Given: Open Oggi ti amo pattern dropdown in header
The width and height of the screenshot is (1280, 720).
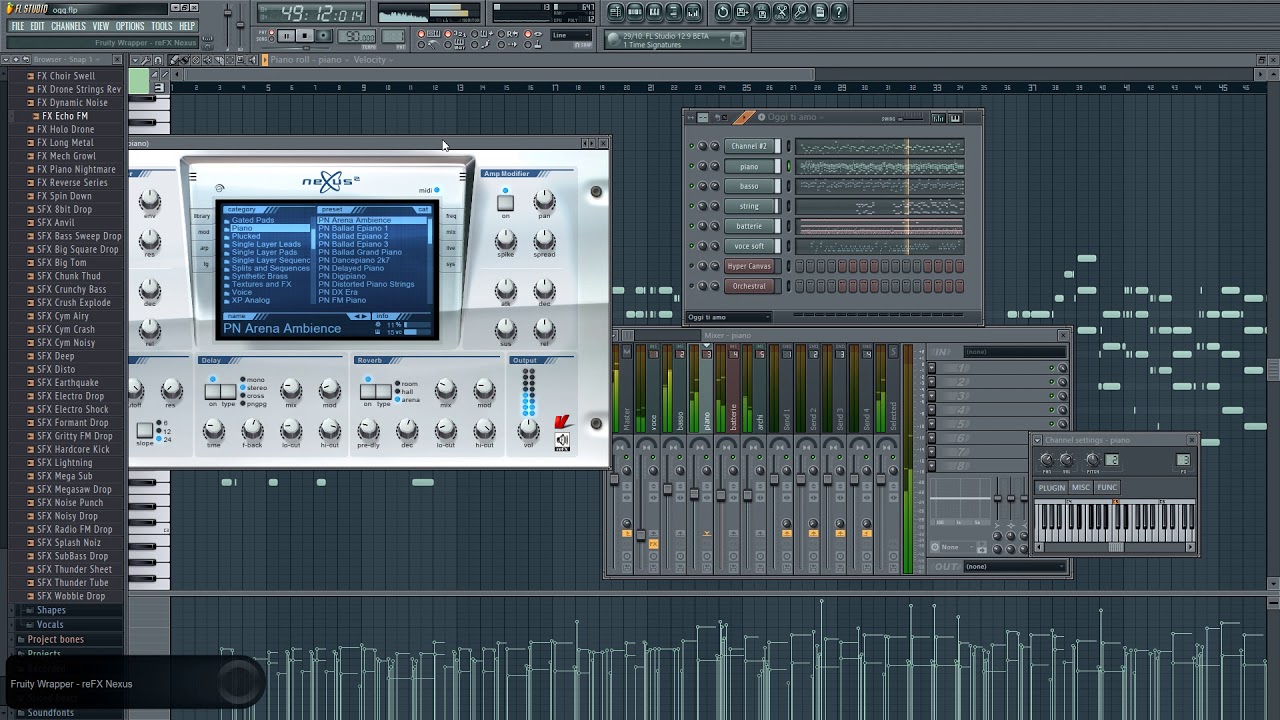Looking at the screenshot, I should 790,118.
